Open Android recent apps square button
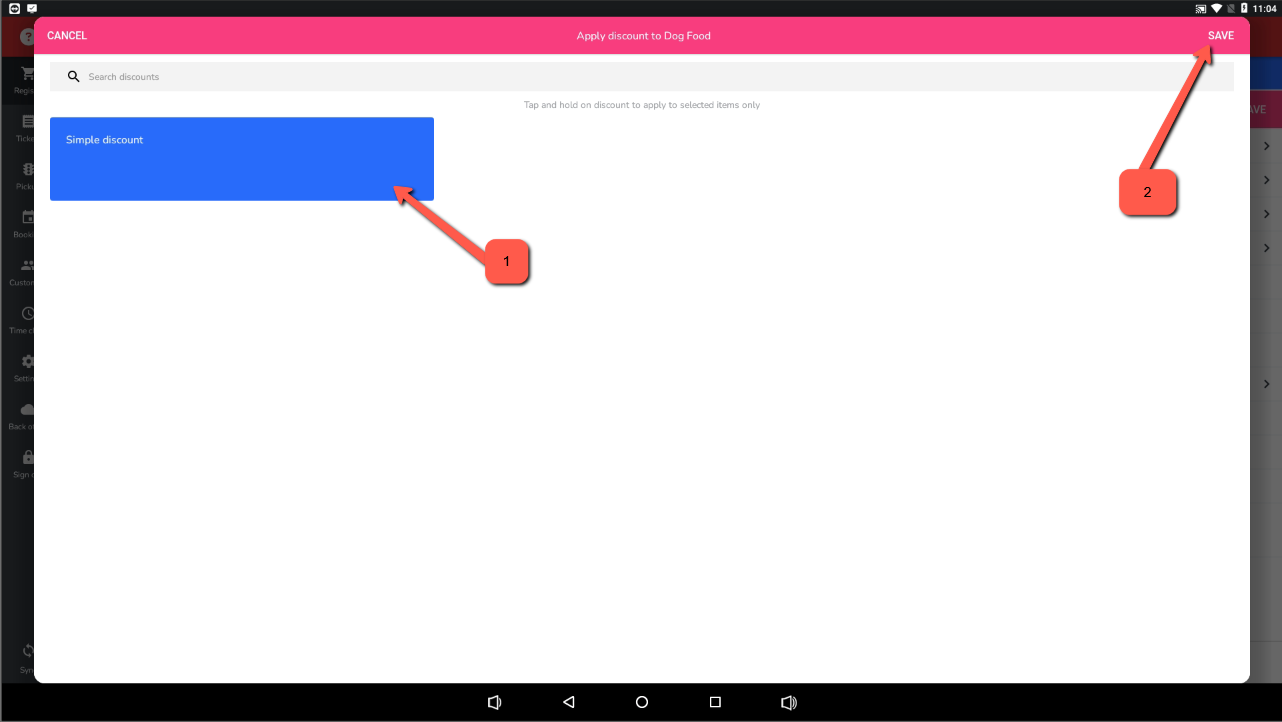1282x722 pixels. coord(715,702)
